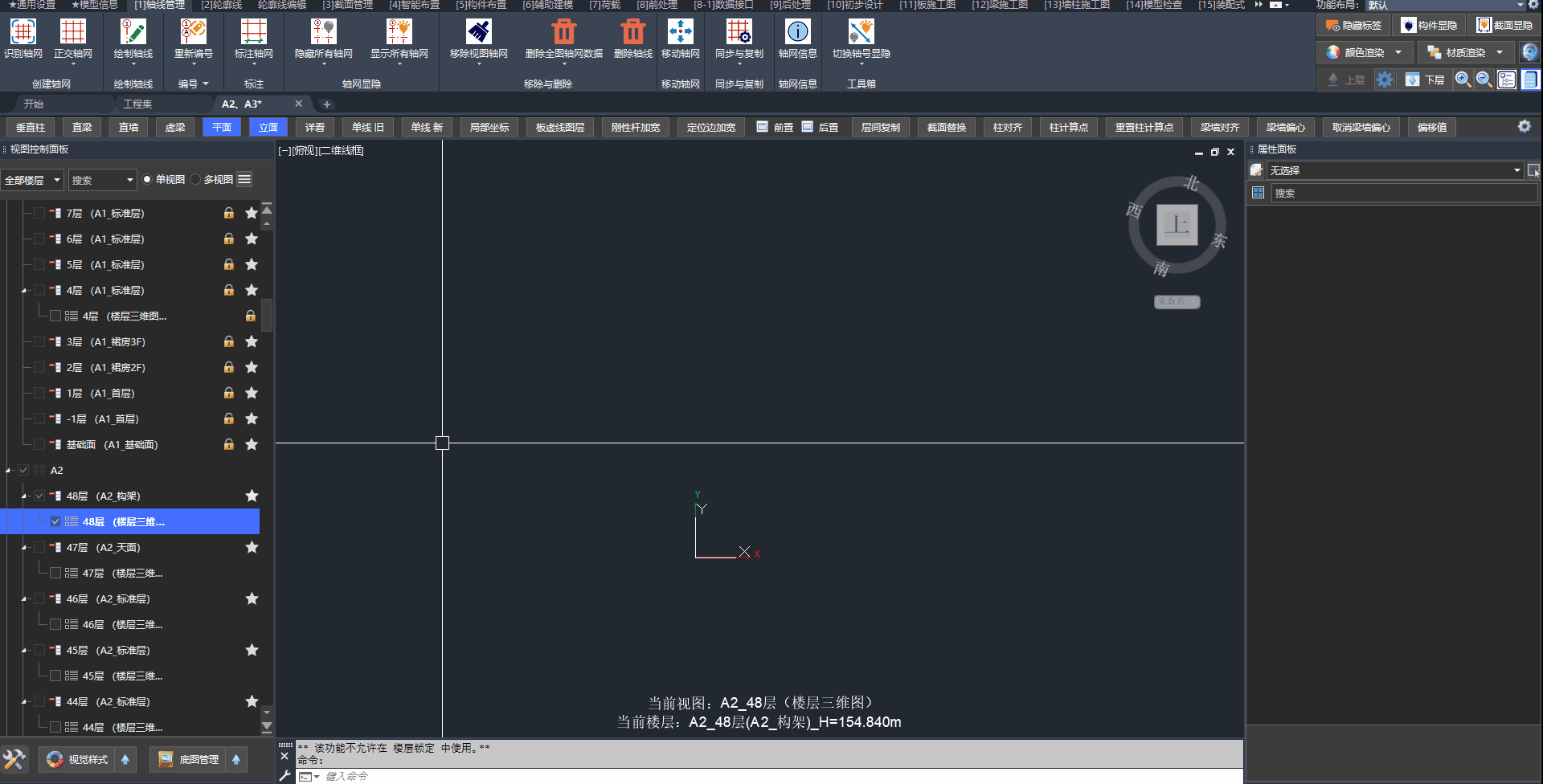Click the 切换轴号显隐 icon
This screenshot has height=784, width=1543.
click(861, 32)
